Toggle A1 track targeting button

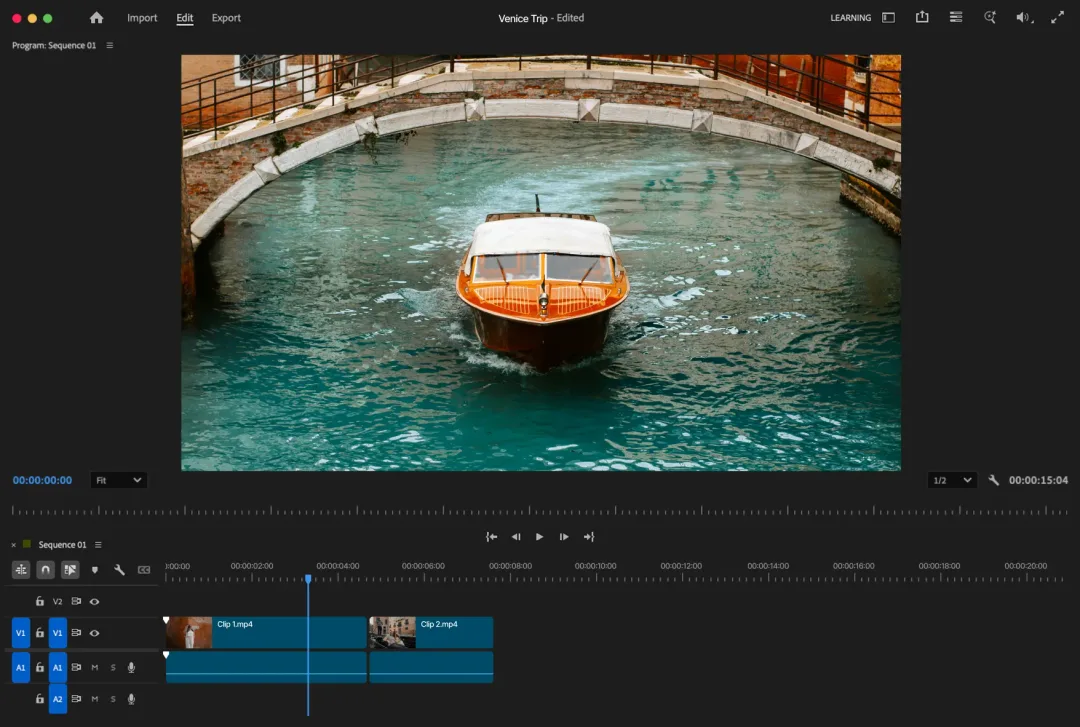point(58,668)
